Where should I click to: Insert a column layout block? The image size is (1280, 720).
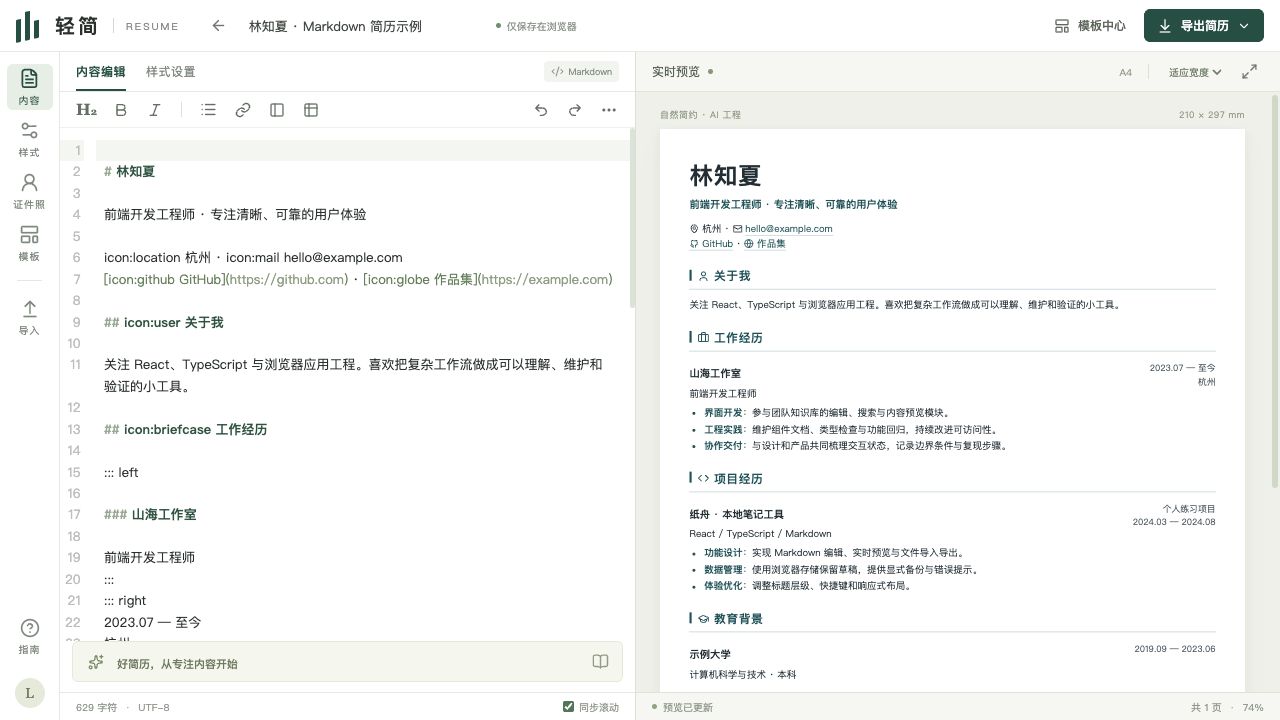pos(277,110)
